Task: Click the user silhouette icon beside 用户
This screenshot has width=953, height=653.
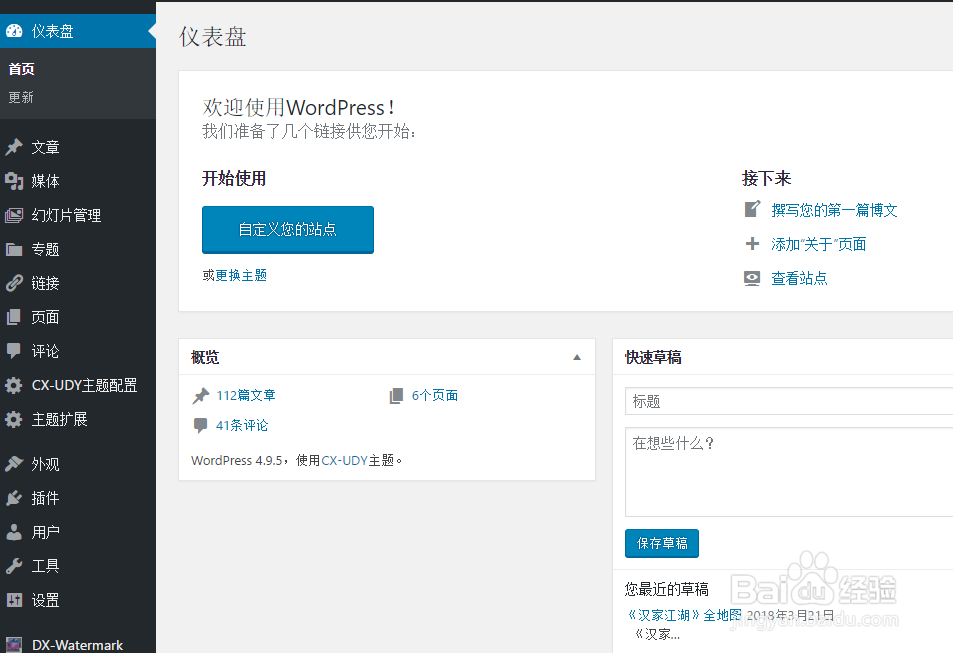Action: pyautogui.click(x=14, y=532)
